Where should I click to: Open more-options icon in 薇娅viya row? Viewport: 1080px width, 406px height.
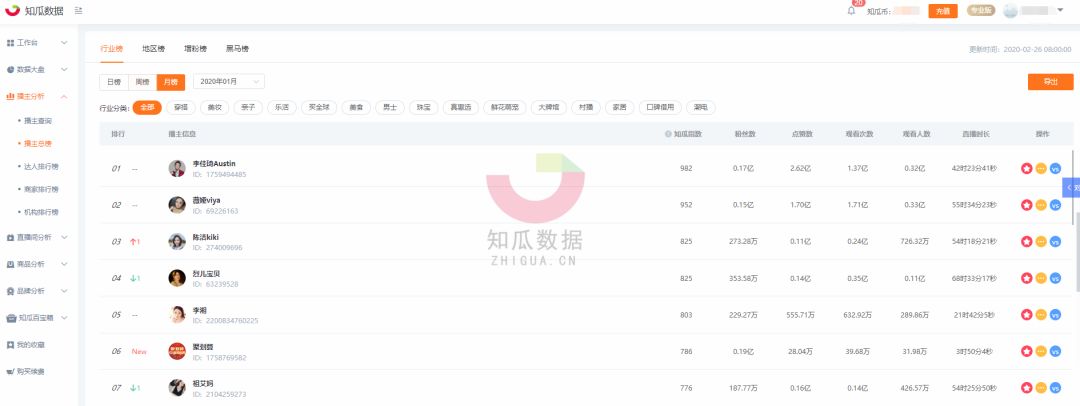coord(1041,205)
